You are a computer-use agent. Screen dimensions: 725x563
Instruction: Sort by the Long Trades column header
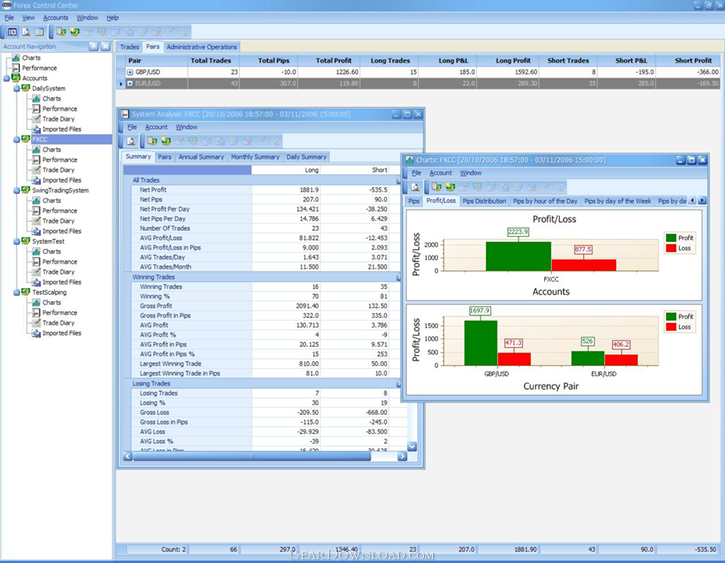point(389,61)
